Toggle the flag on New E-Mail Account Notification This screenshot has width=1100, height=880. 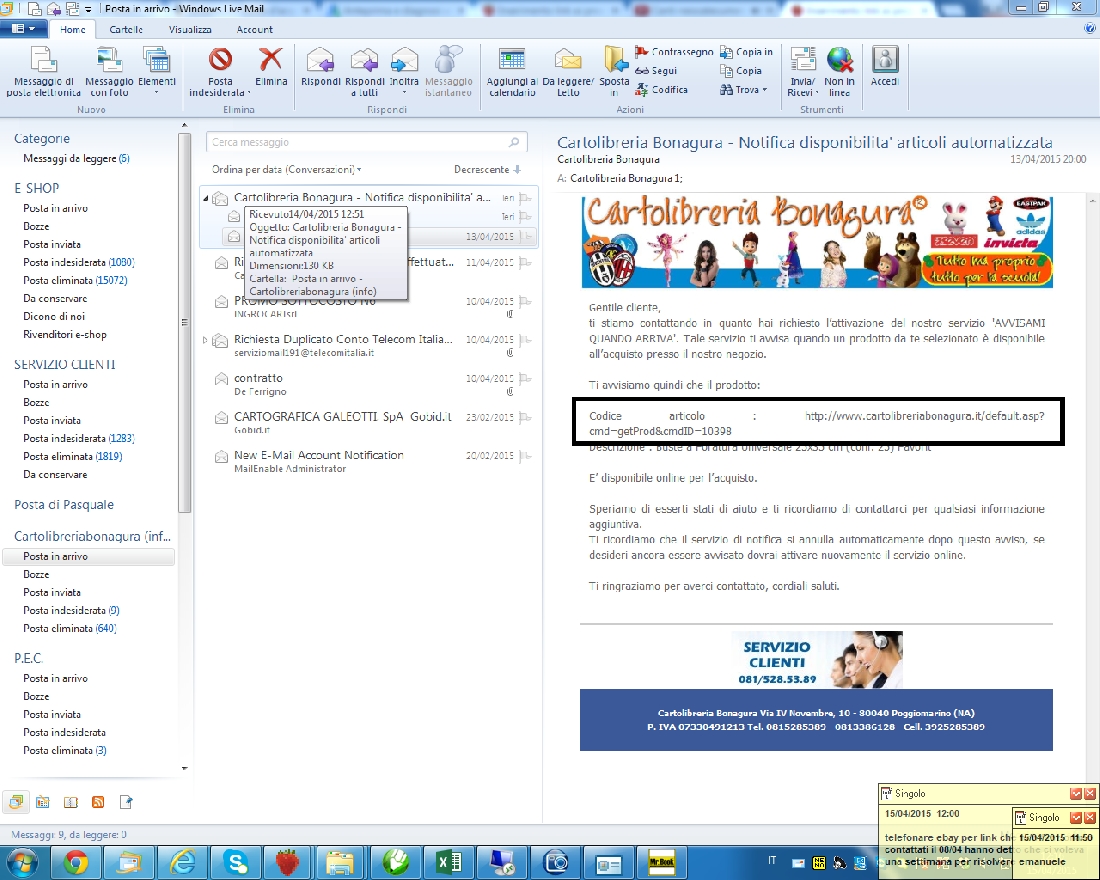(525, 456)
